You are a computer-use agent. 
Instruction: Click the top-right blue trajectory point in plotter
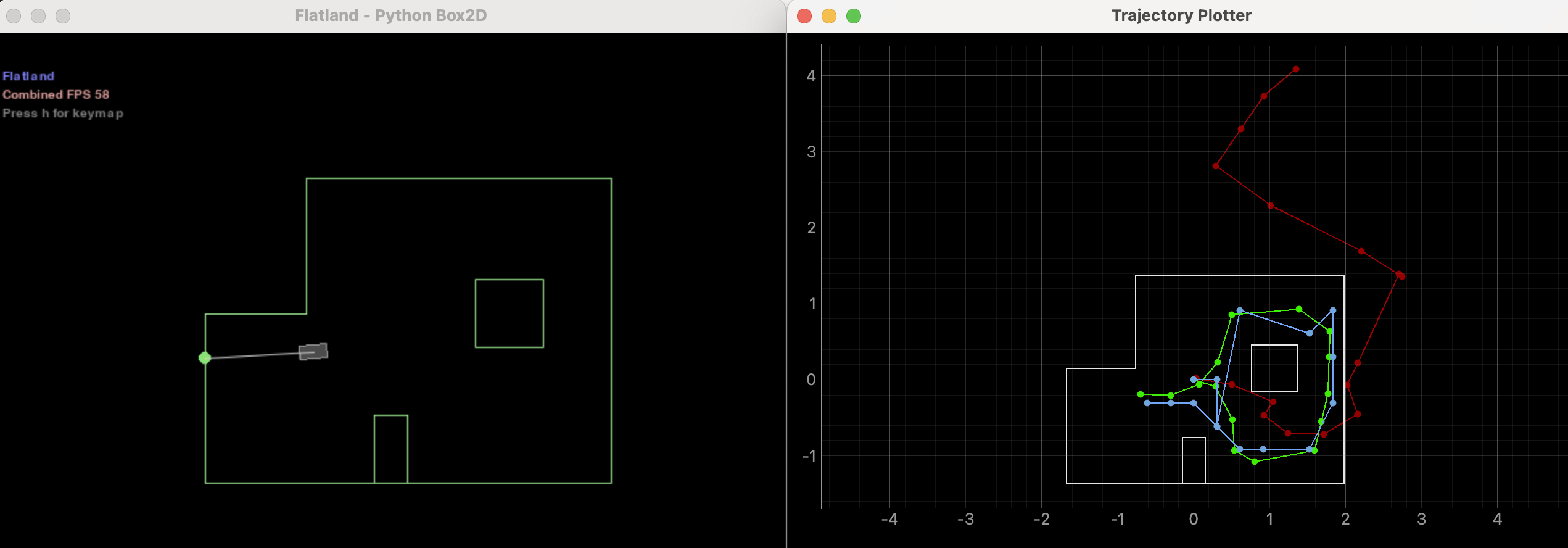(1333, 311)
